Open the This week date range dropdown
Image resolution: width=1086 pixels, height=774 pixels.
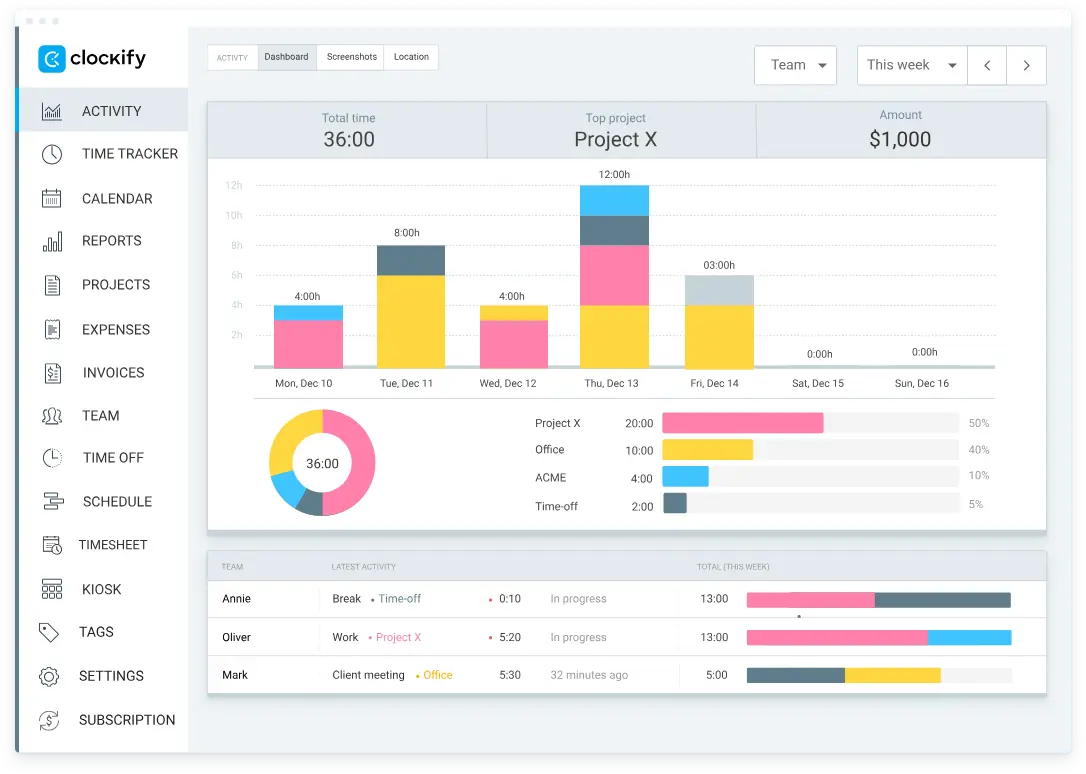click(911, 65)
